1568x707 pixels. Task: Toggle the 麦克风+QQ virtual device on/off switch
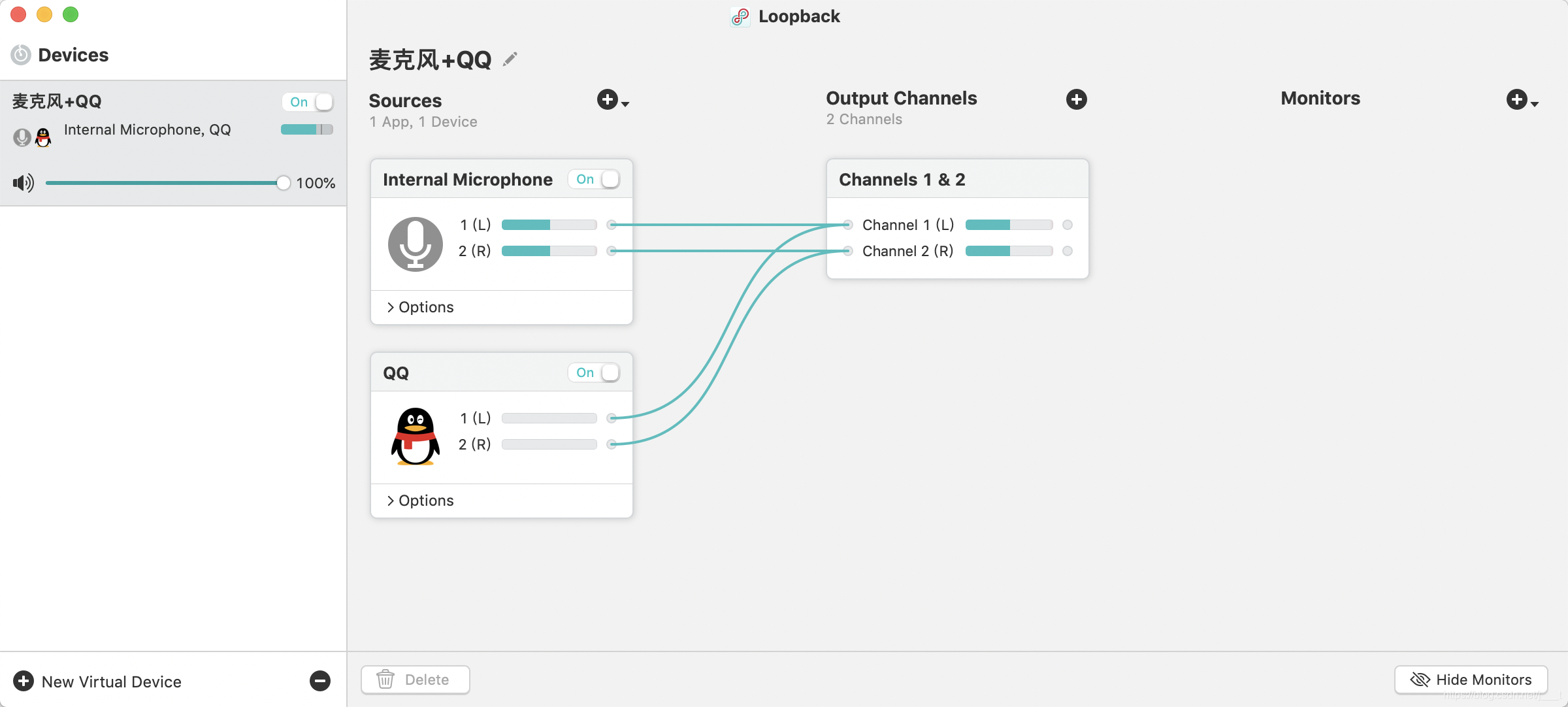pos(308,102)
